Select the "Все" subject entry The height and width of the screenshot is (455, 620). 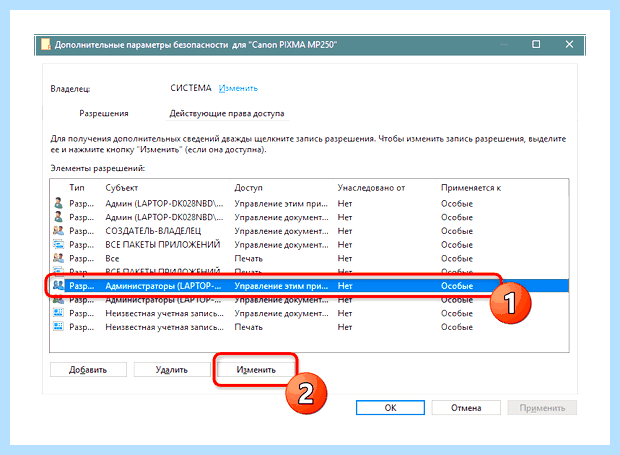112,258
